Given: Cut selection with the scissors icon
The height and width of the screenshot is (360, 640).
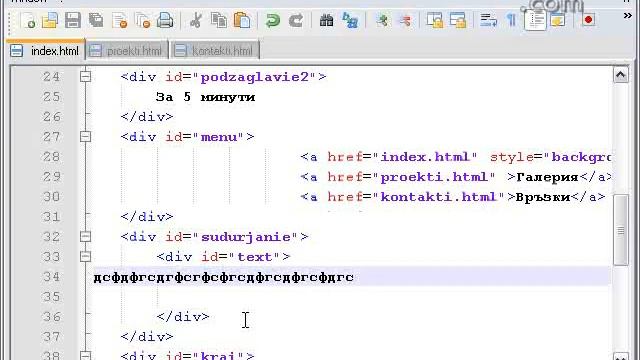Looking at the screenshot, I should 196,20.
